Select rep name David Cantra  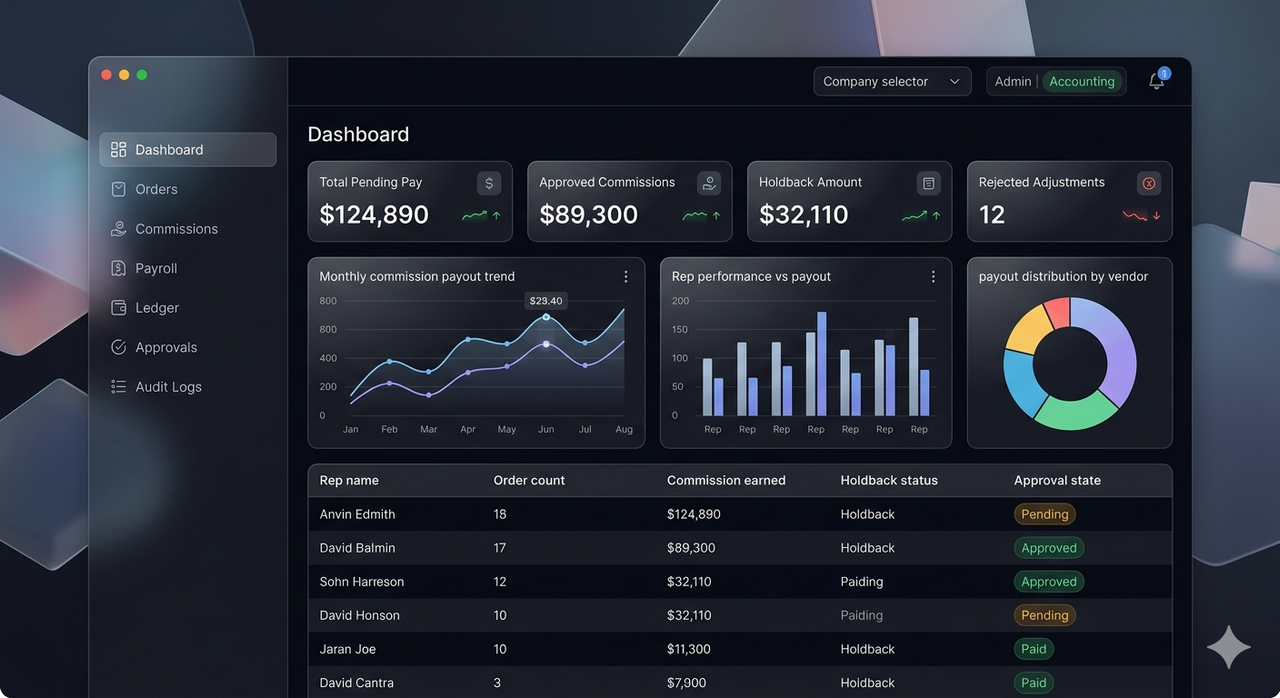357,683
